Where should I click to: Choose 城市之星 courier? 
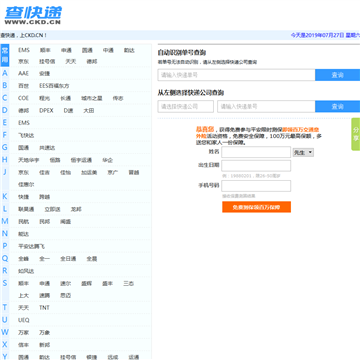pyautogui.click(x=92, y=98)
